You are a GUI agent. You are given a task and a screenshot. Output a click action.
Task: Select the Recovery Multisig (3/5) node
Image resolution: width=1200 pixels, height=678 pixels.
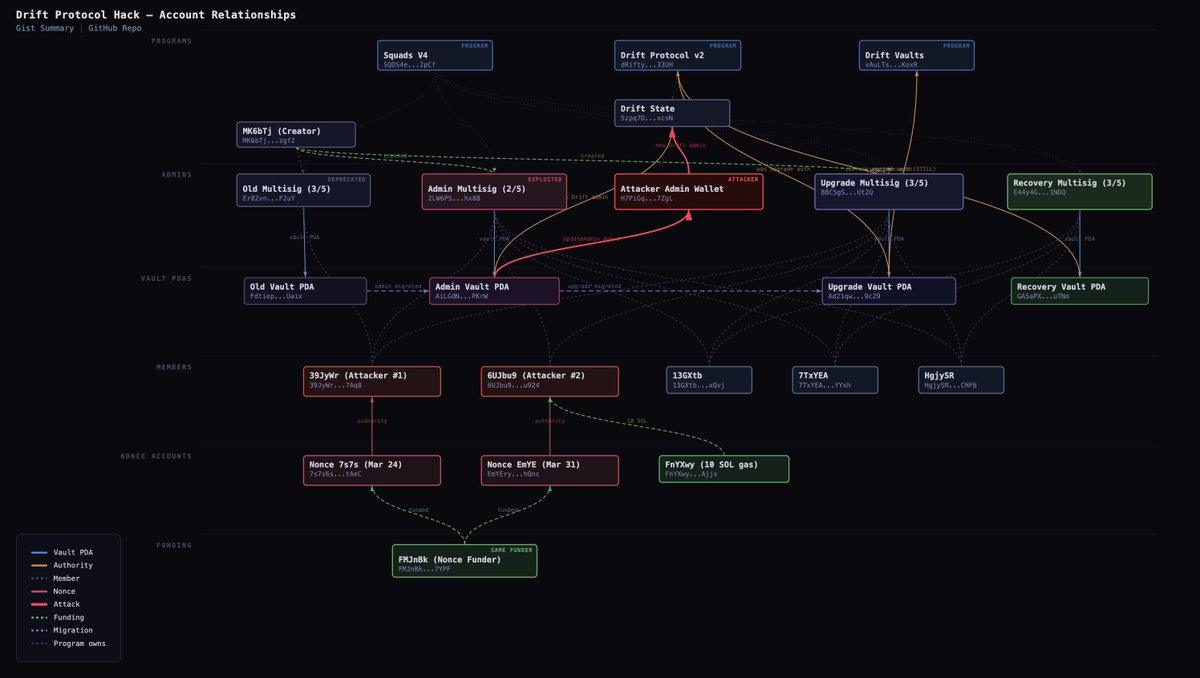pos(1080,191)
